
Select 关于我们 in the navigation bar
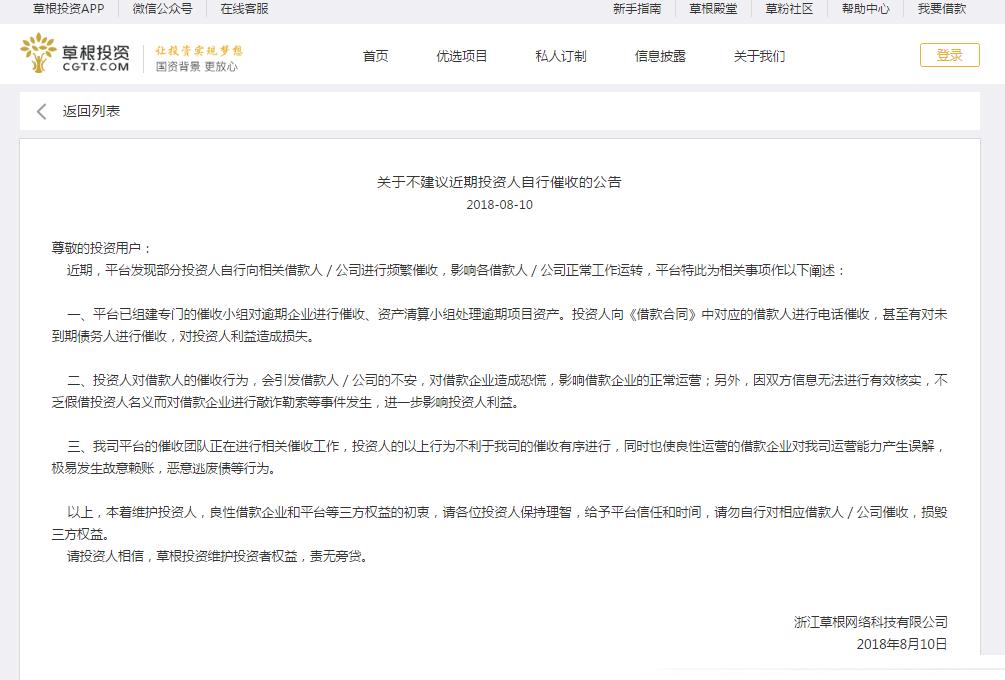pos(758,56)
